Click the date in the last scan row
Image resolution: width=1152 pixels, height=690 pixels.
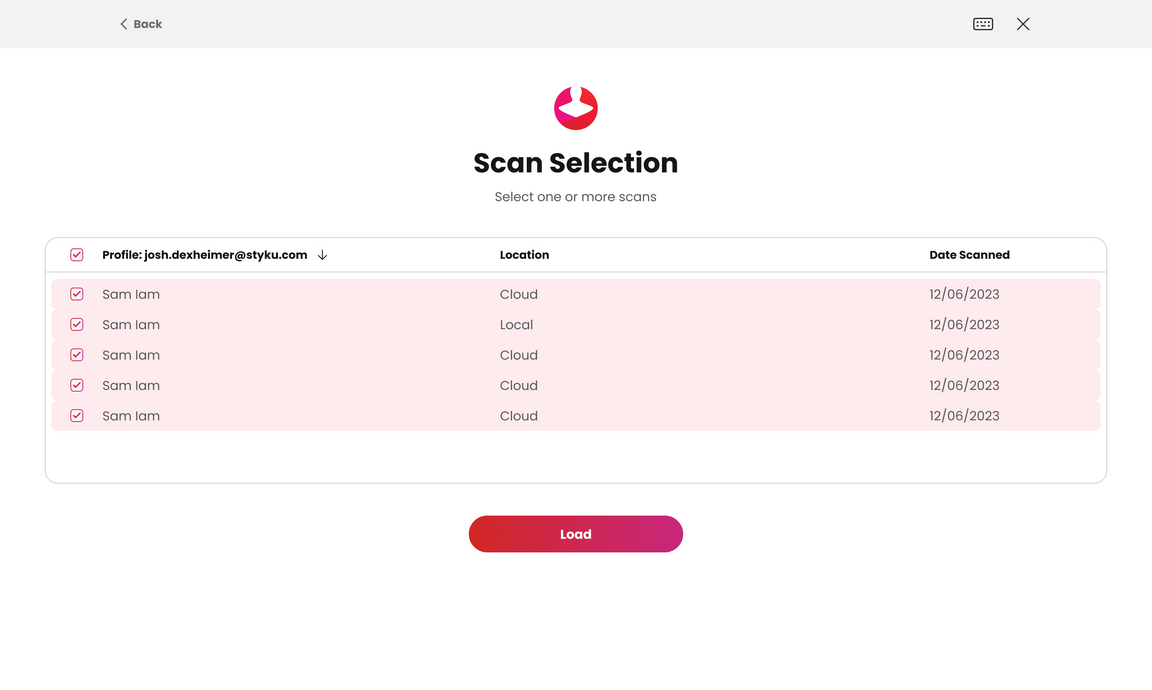coord(964,416)
